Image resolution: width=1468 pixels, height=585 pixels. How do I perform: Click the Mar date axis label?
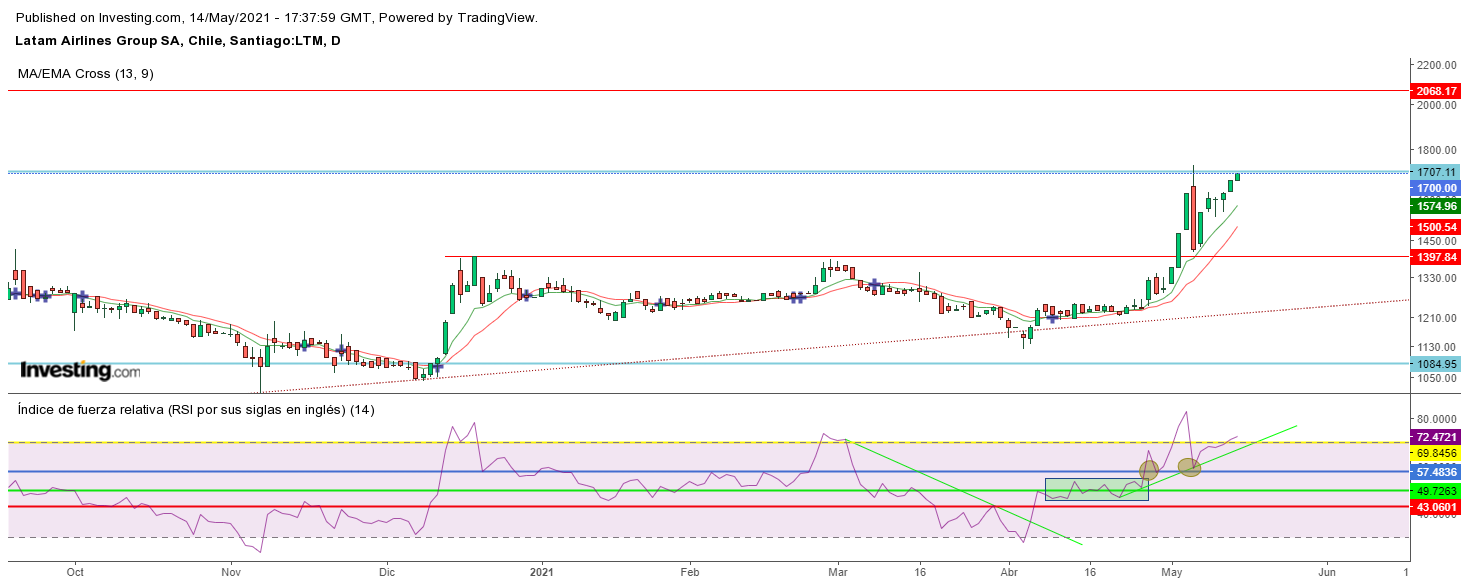pos(838,573)
